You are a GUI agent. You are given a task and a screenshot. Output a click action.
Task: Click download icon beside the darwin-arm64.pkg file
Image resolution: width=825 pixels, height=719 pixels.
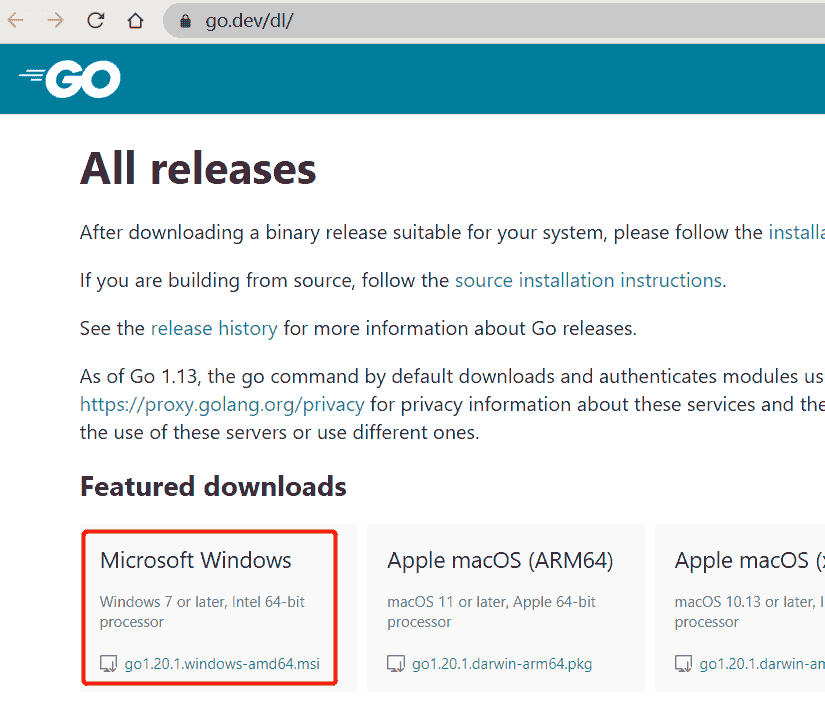(x=396, y=663)
